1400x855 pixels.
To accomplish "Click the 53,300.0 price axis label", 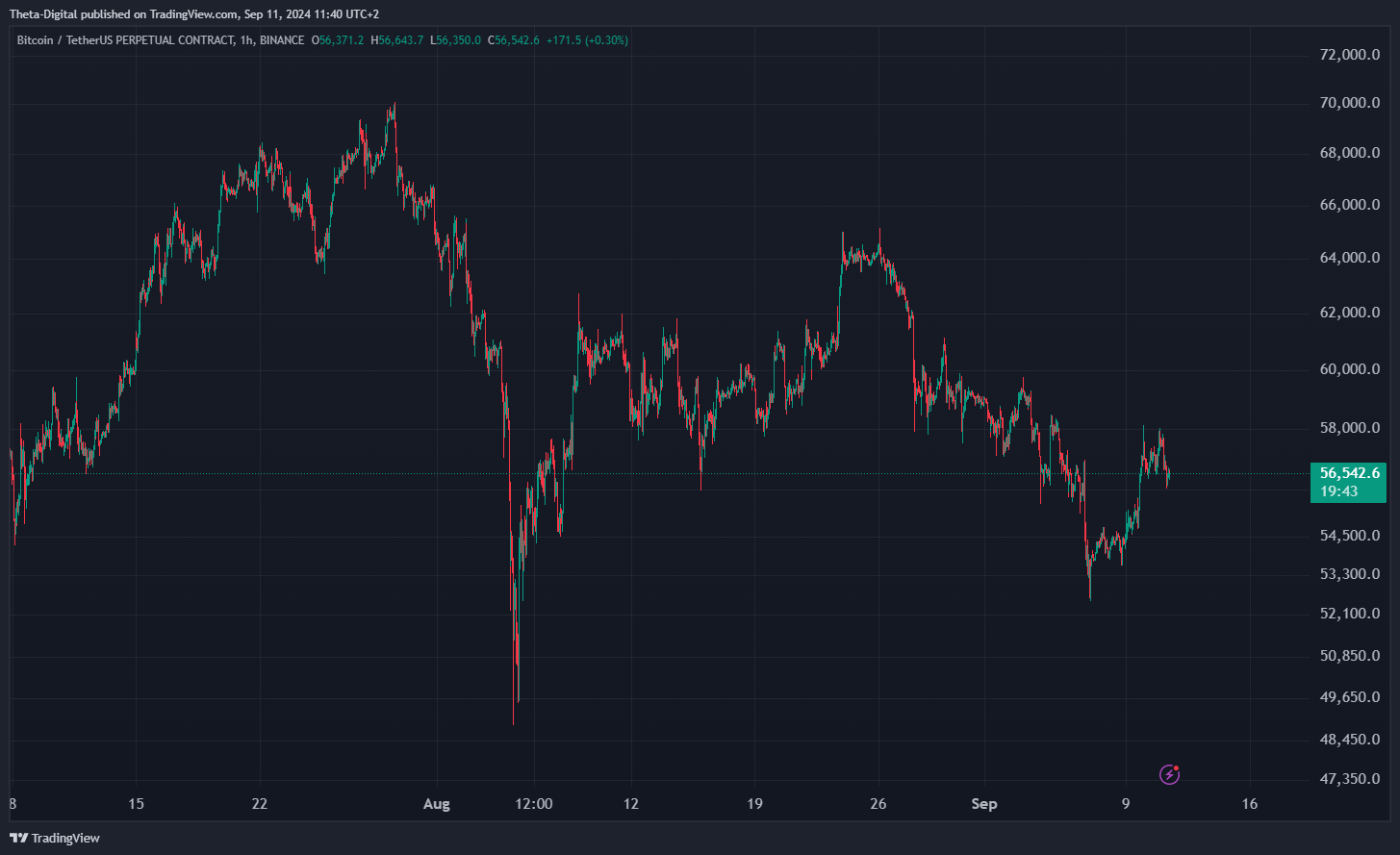I will tap(1350, 574).
